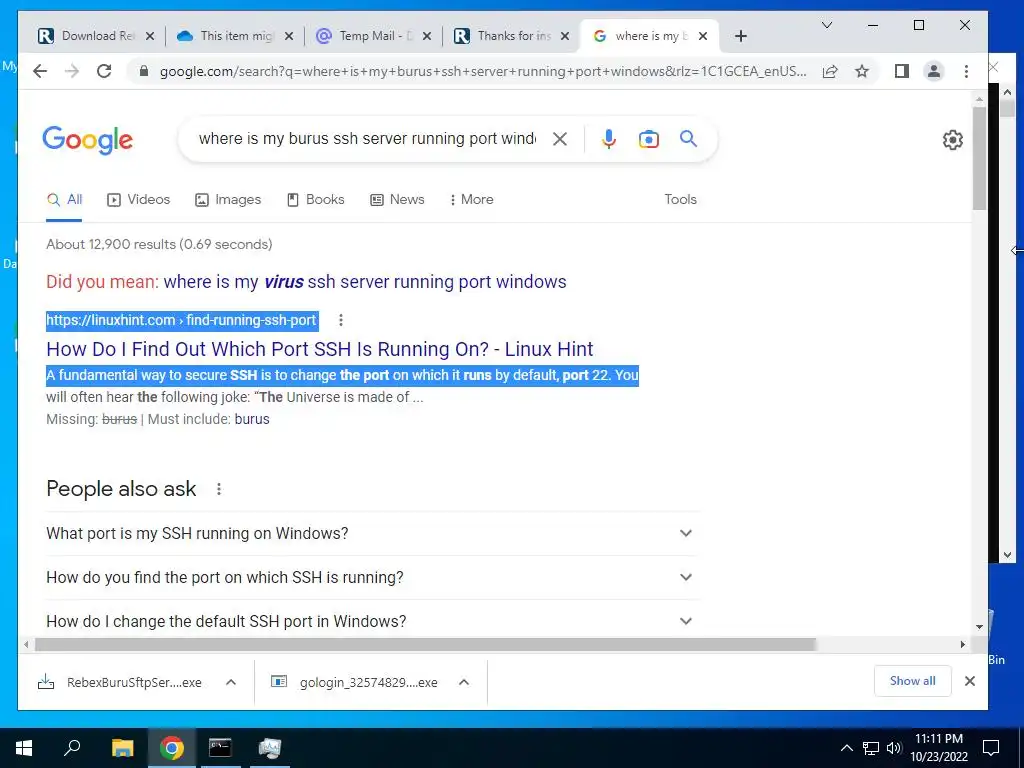Open tab search dropdown in title bar
This screenshot has height=768, width=1024.
pos(827,25)
